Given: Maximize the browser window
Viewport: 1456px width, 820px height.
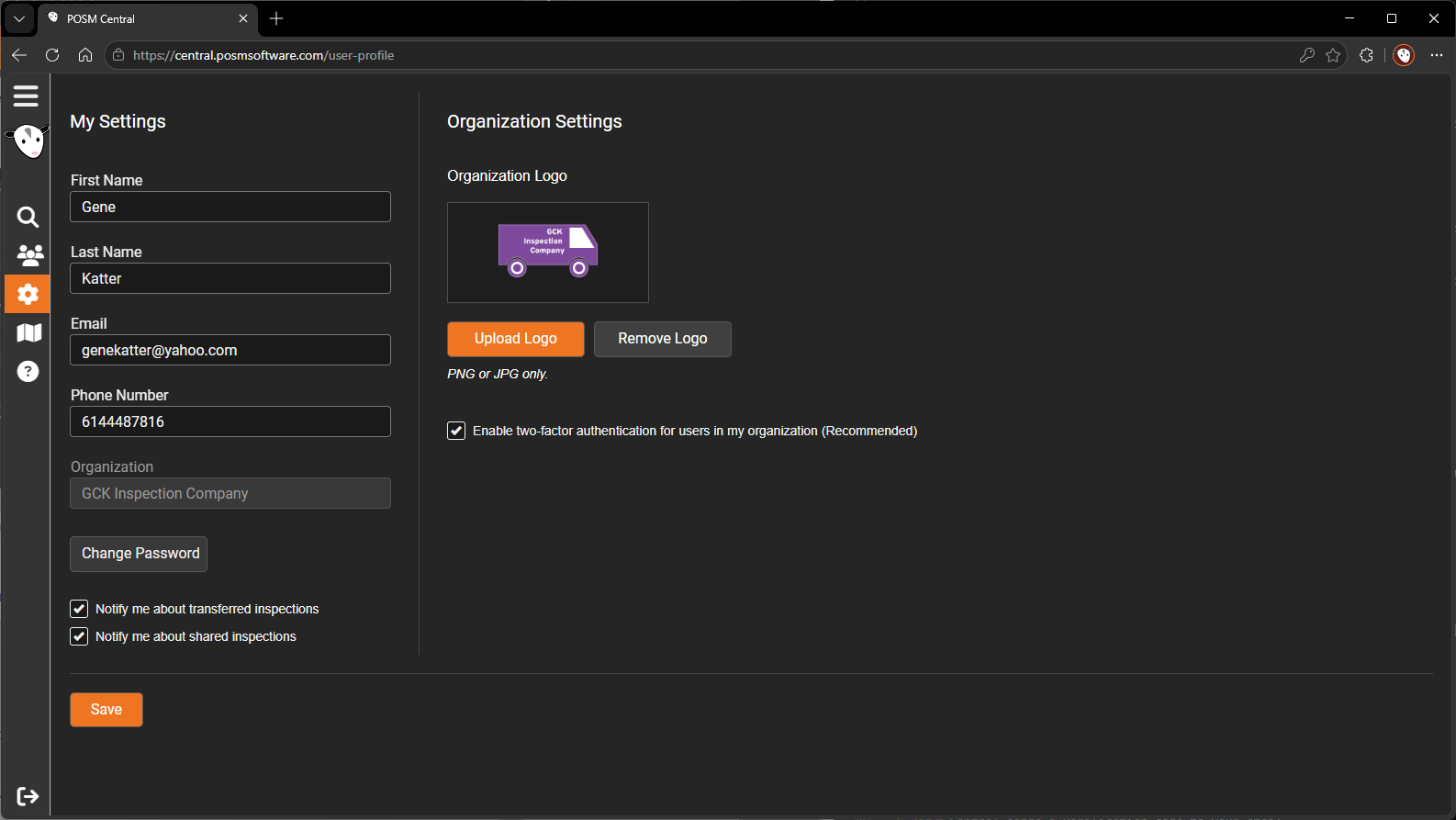Looking at the screenshot, I should pos(1392,18).
